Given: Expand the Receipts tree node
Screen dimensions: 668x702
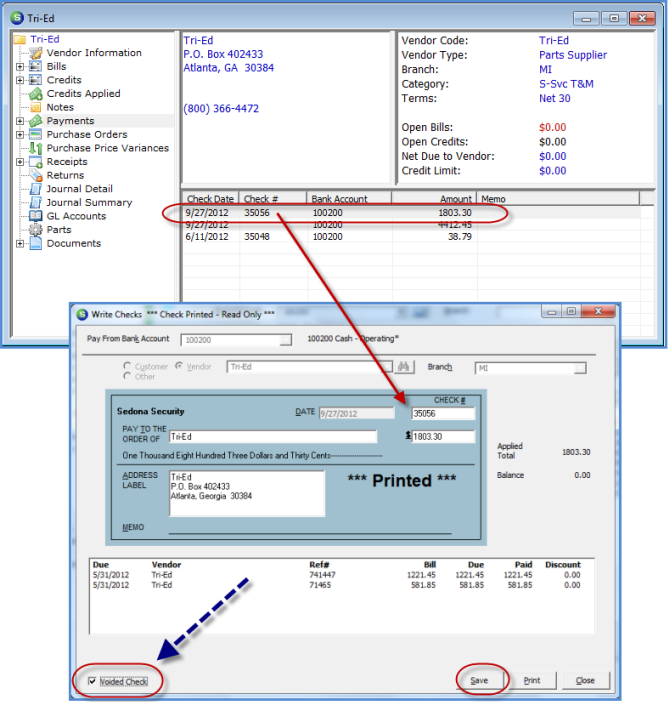Looking at the screenshot, I should pyautogui.click(x=20, y=162).
